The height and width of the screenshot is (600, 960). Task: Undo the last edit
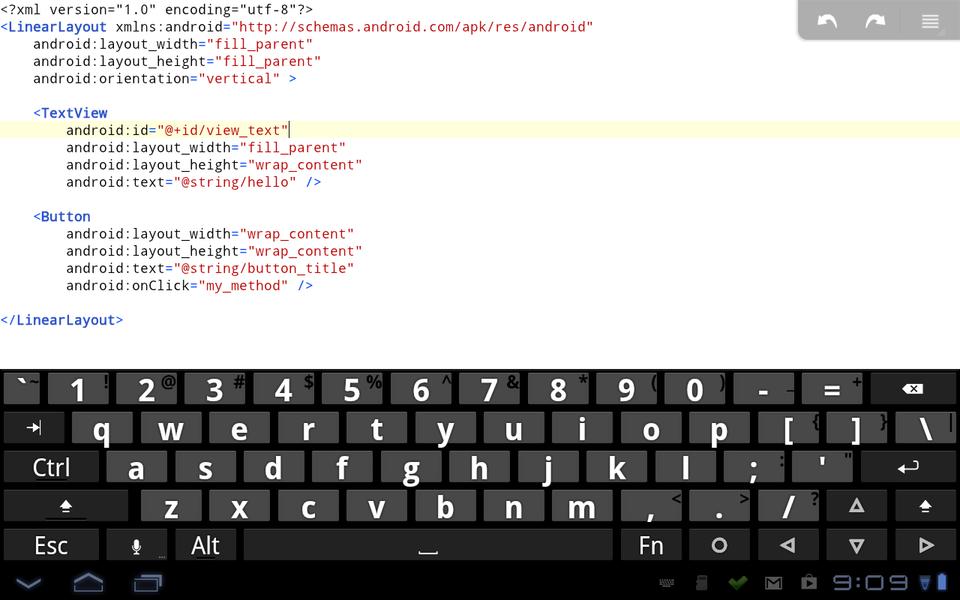827,21
